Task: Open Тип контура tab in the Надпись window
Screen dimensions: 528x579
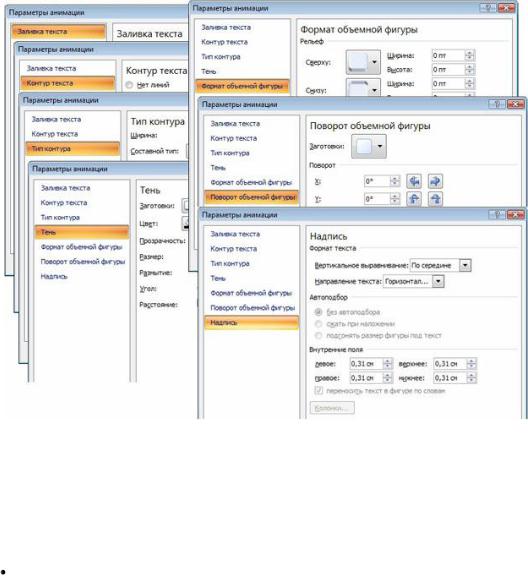Action: [x=230, y=263]
